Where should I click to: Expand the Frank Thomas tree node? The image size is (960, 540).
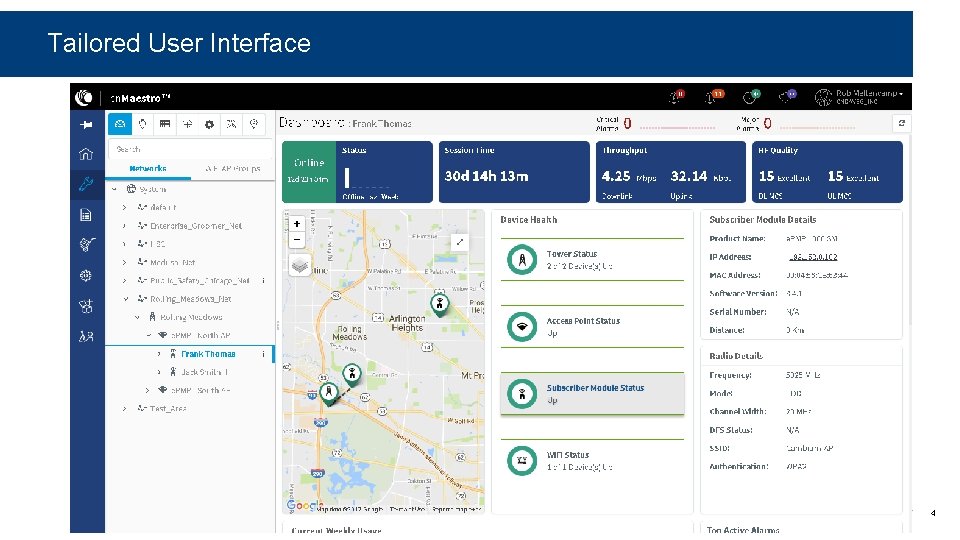pyautogui.click(x=159, y=354)
